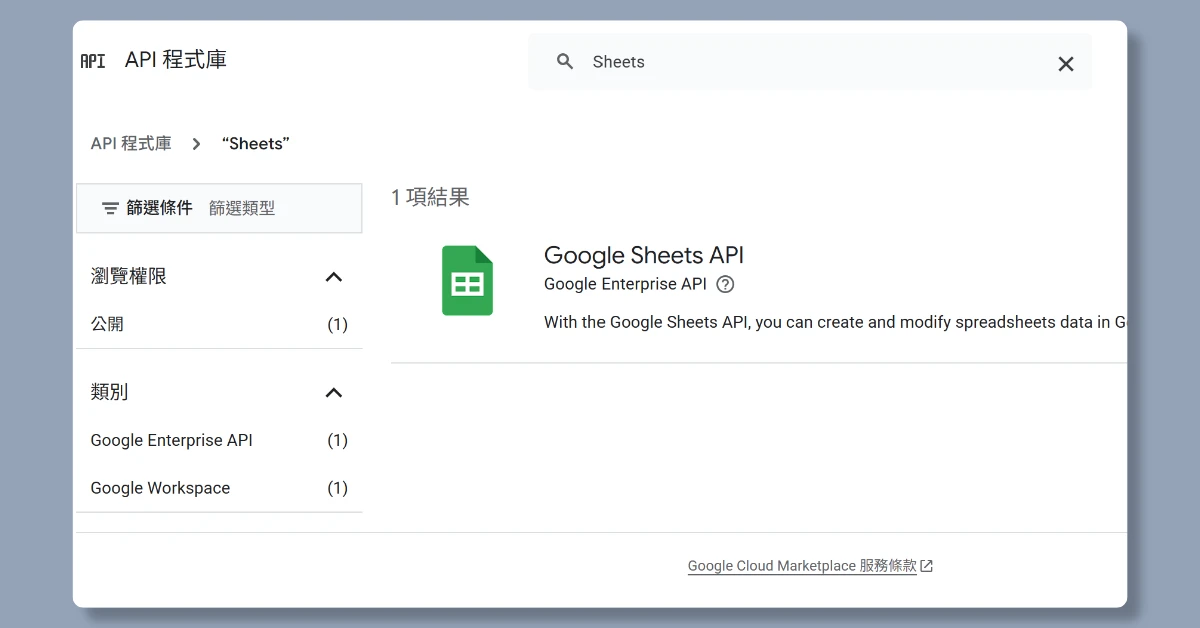
Task: Click the Google Enterprise API subtitle under result
Action: click(x=625, y=284)
